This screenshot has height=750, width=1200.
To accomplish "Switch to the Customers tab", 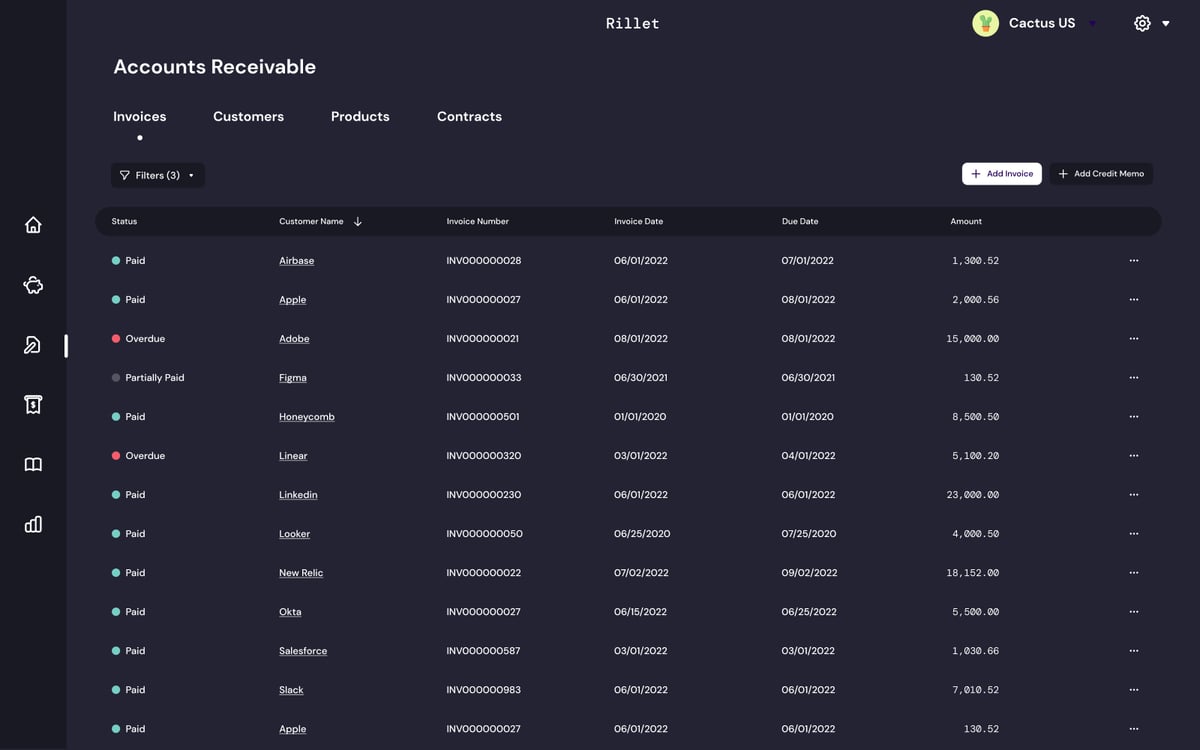I will click(x=248, y=116).
